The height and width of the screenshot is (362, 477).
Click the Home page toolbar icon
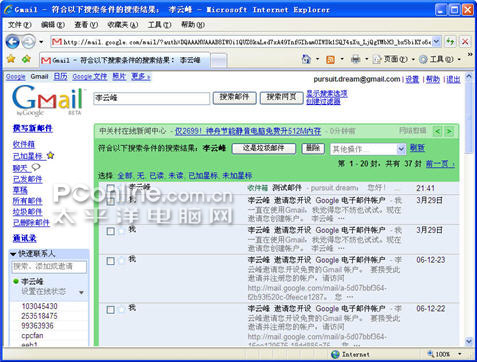click(306, 59)
